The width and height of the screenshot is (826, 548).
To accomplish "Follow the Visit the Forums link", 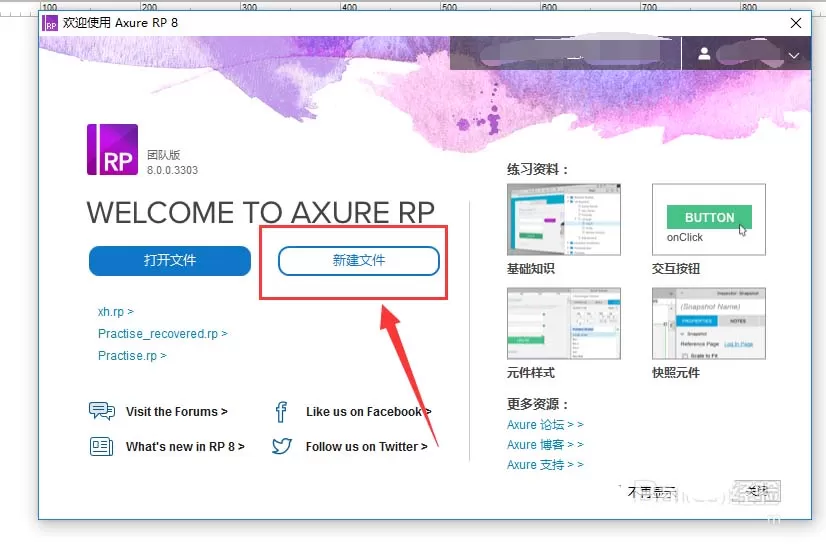I will [176, 412].
